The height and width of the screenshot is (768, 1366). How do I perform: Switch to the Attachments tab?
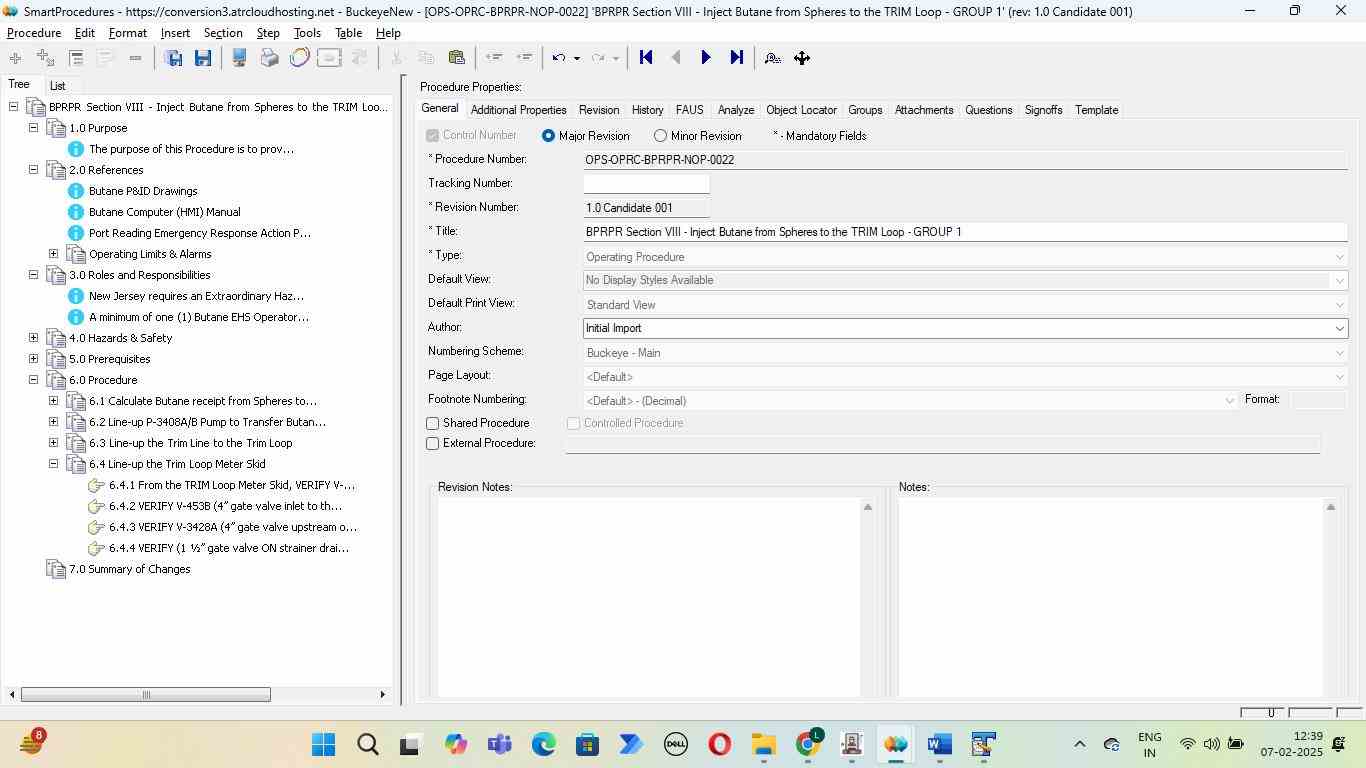click(924, 110)
